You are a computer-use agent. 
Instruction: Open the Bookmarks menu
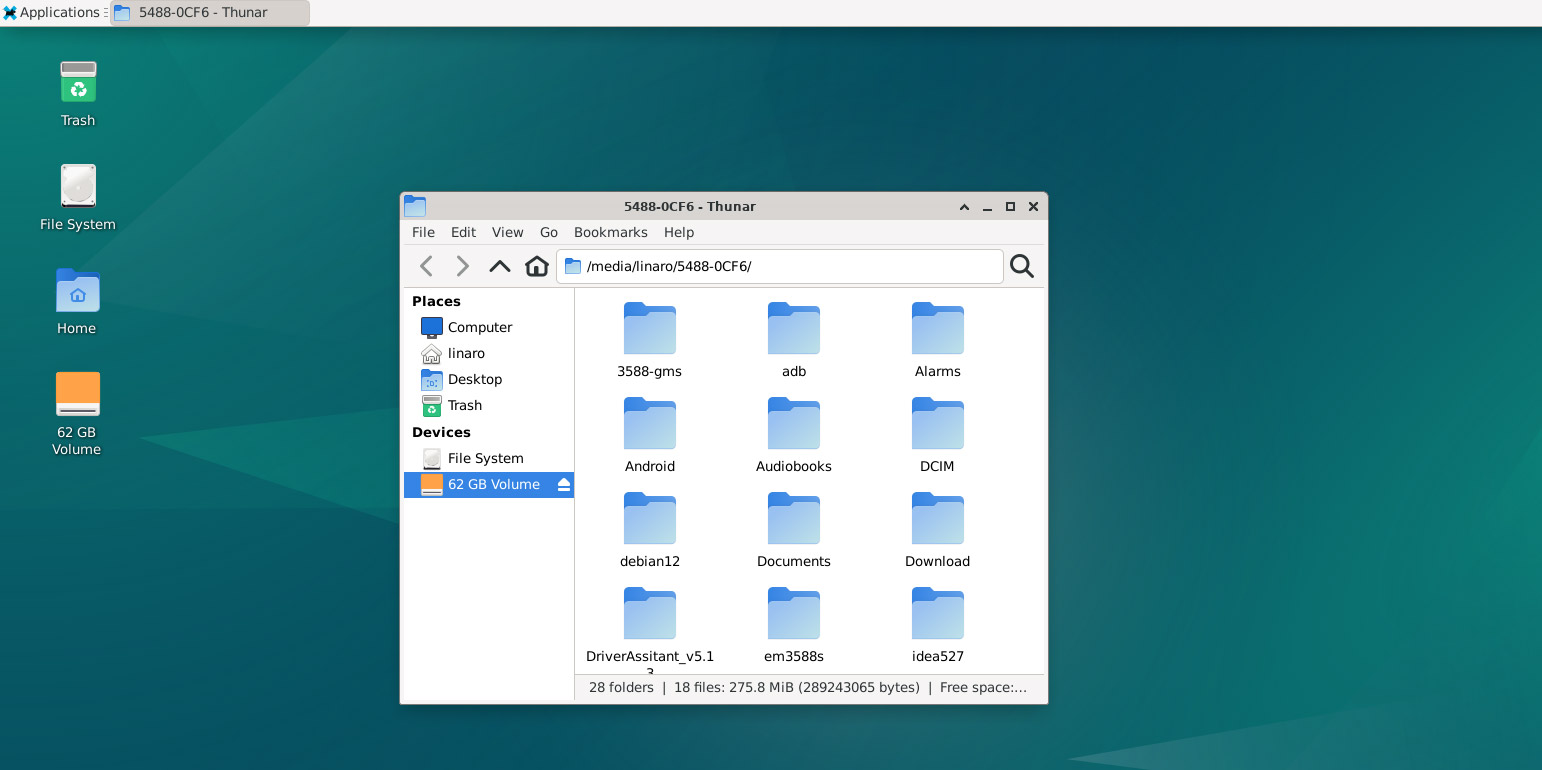click(610, 232)
